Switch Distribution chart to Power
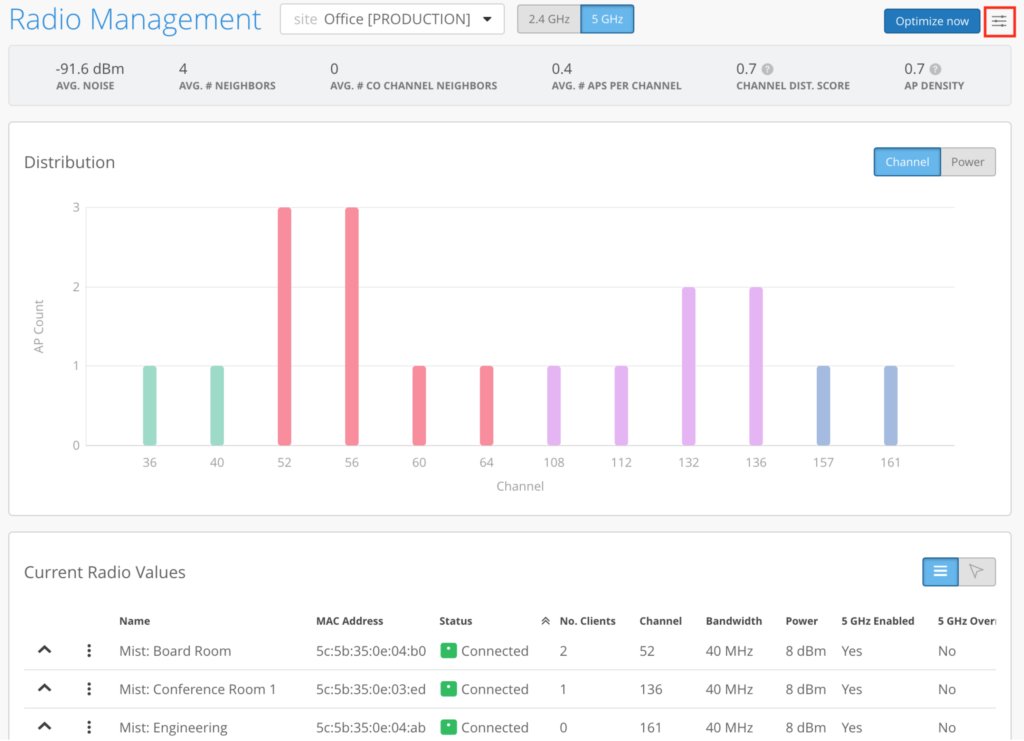 [x=967, y=162]
